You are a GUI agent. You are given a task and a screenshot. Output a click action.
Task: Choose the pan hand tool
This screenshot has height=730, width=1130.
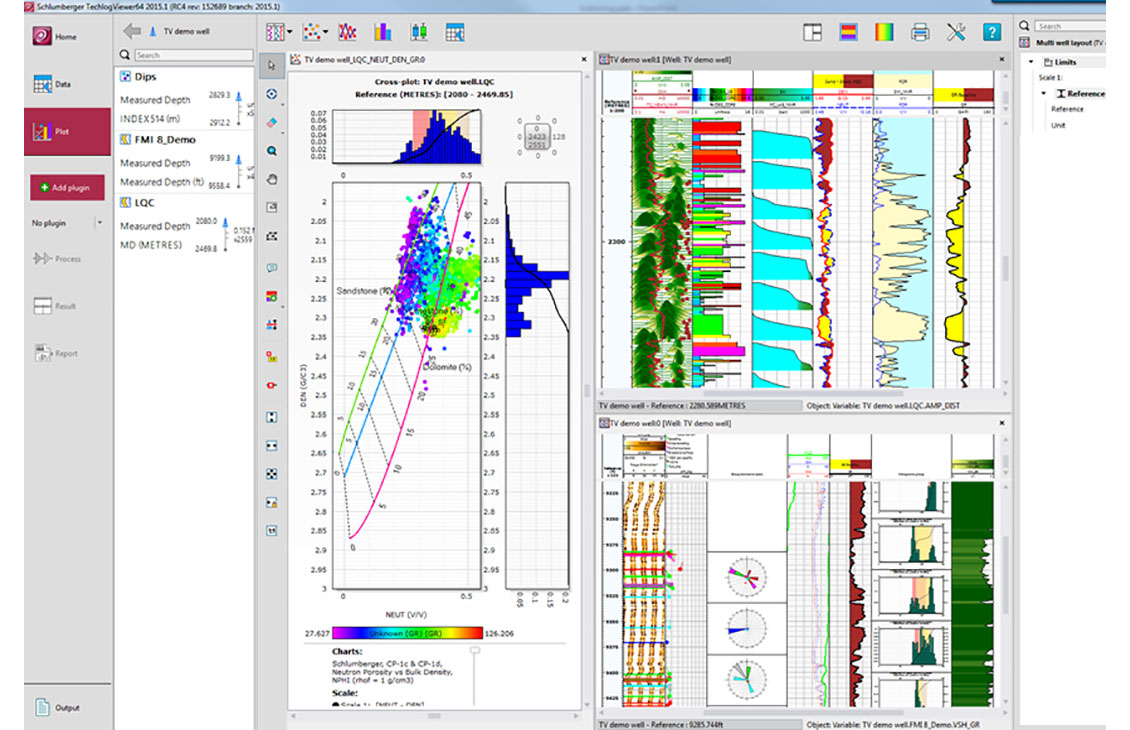pos(272,179)
